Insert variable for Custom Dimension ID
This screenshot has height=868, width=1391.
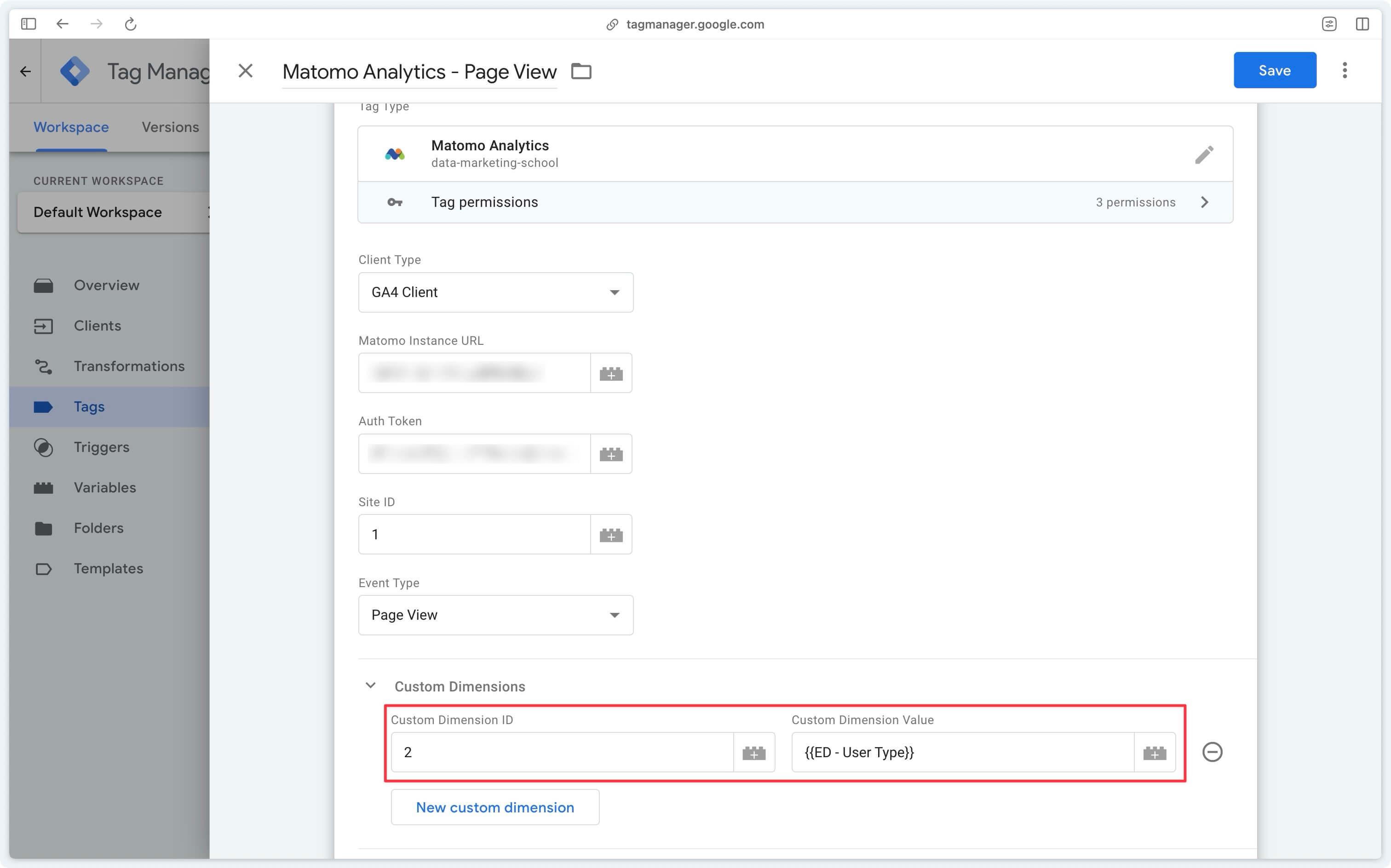point(754,753)
